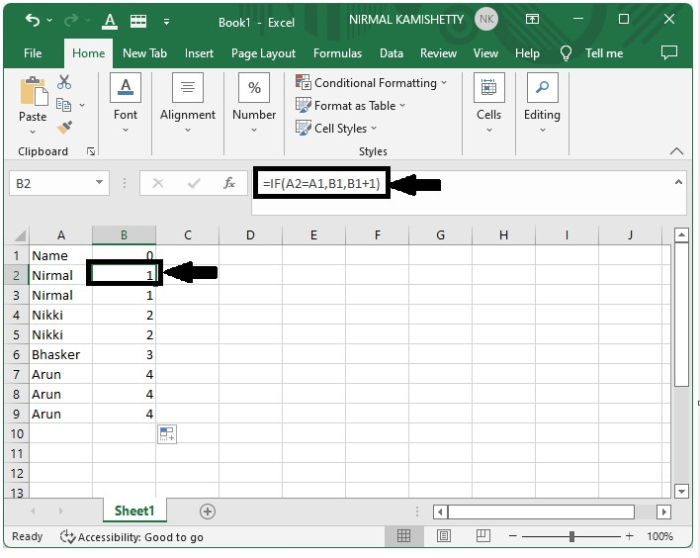Click the Tell me lightbulb icon
Screen dimensions: 700x558
point(566,53)
